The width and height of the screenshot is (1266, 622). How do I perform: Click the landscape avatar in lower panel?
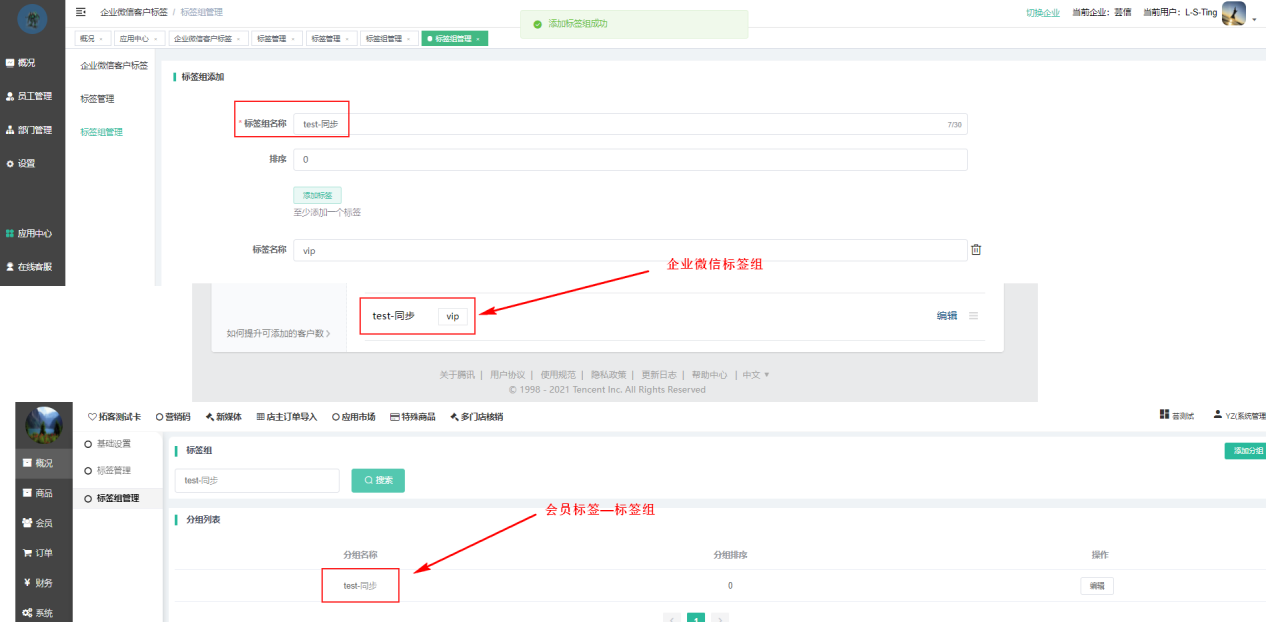(43, 426)
